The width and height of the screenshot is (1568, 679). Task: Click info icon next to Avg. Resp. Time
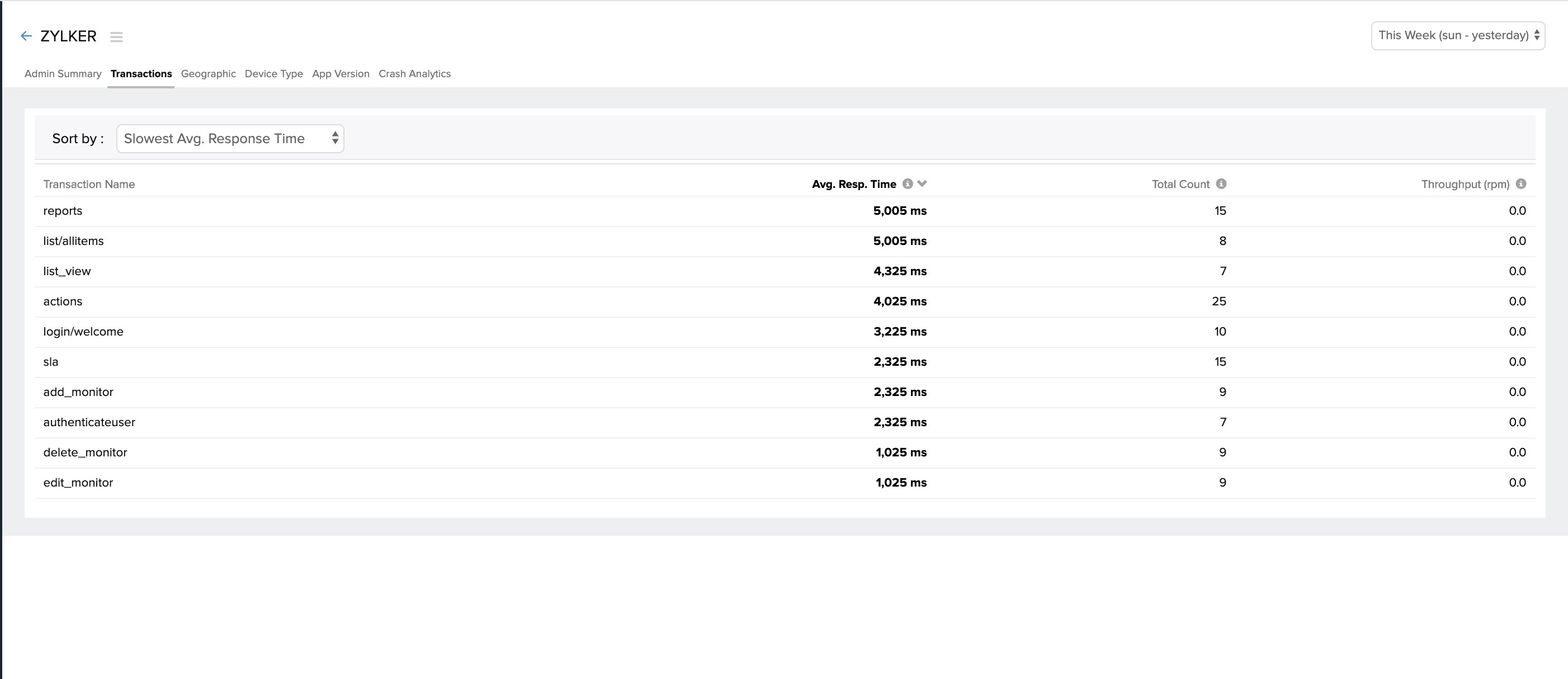point(907,184)
